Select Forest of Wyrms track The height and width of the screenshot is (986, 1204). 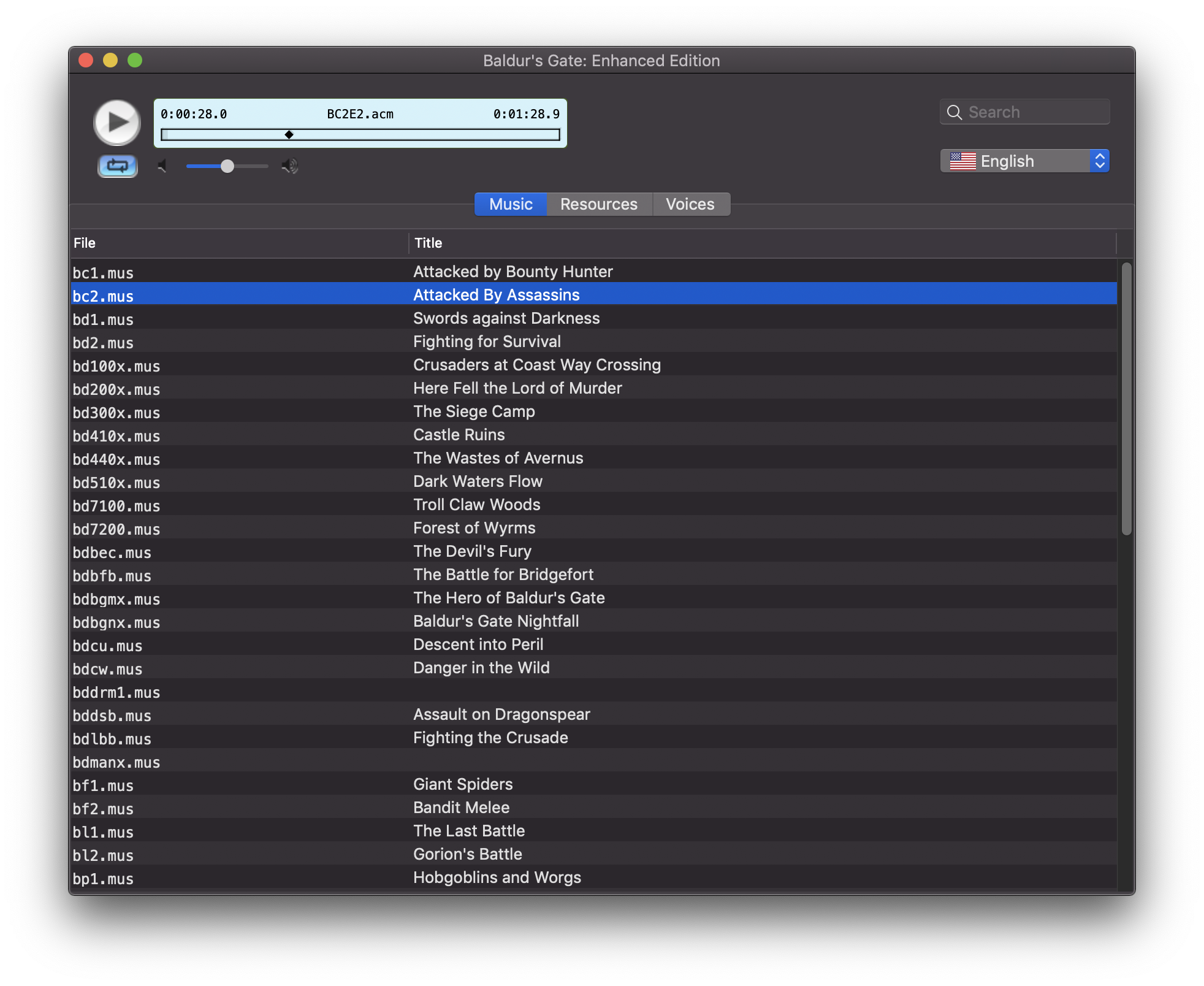(593, 528)
